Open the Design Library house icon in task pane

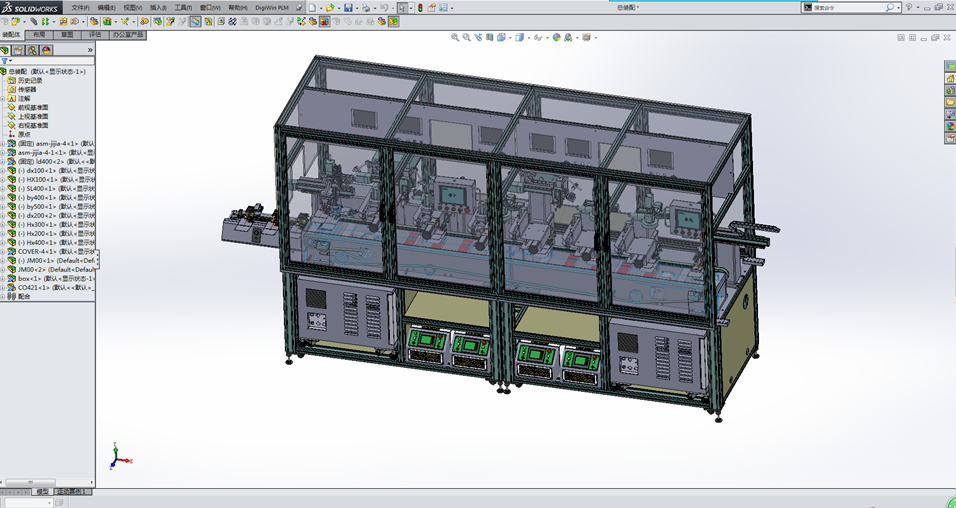click(951, 78)
